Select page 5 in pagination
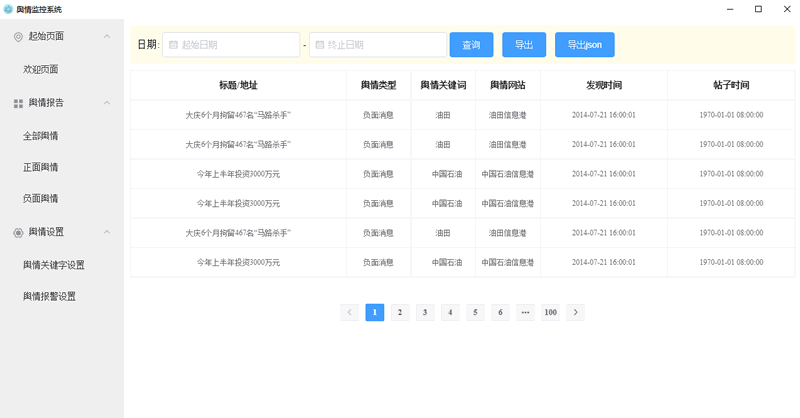 (475, 312)
